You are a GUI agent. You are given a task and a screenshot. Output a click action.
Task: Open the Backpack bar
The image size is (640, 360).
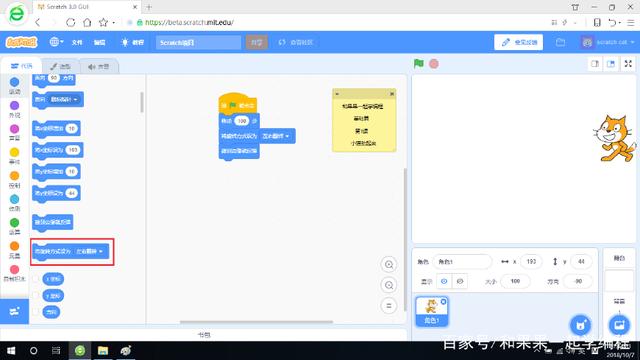[204, 335]
